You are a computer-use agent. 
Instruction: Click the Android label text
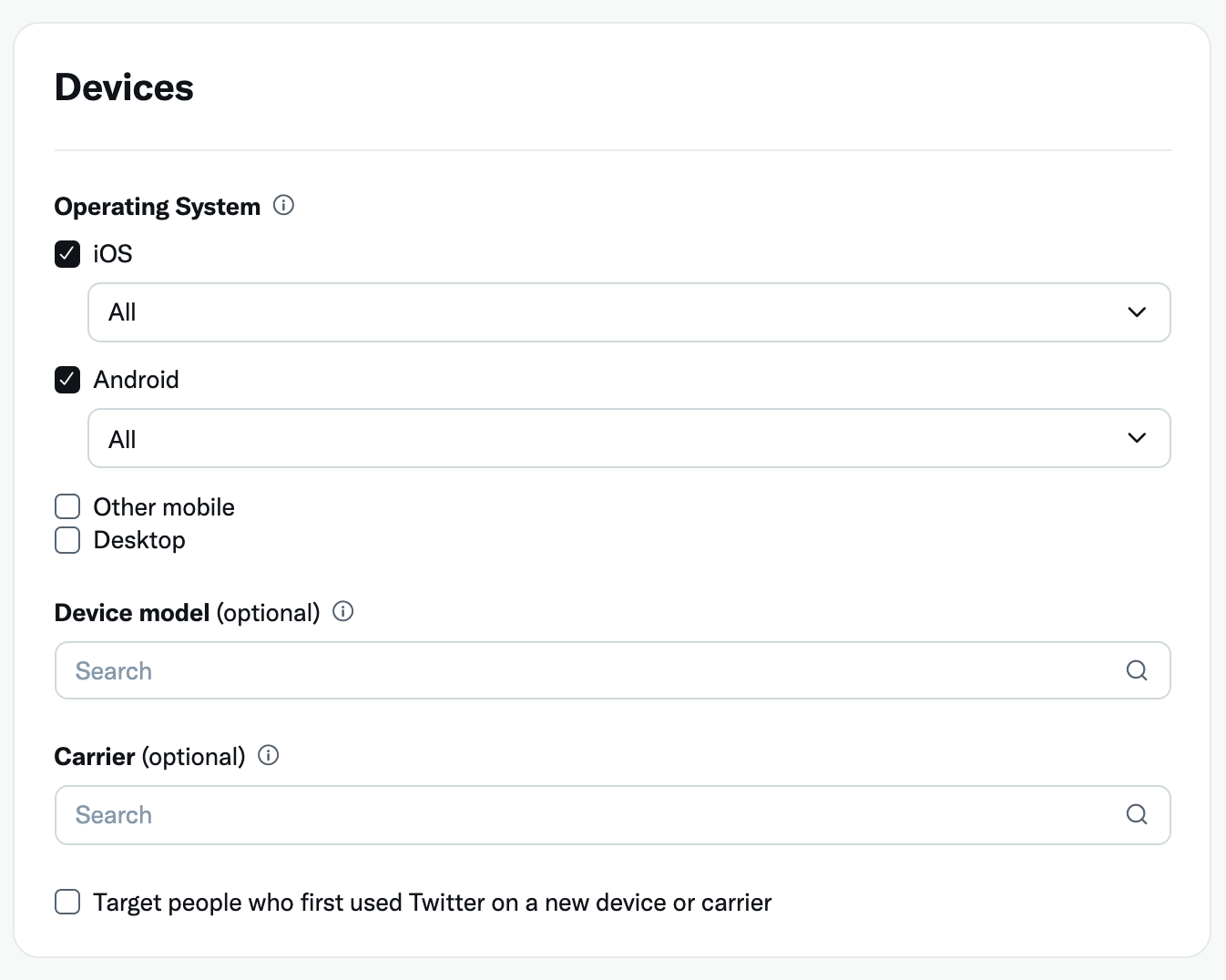coord(137,379)
